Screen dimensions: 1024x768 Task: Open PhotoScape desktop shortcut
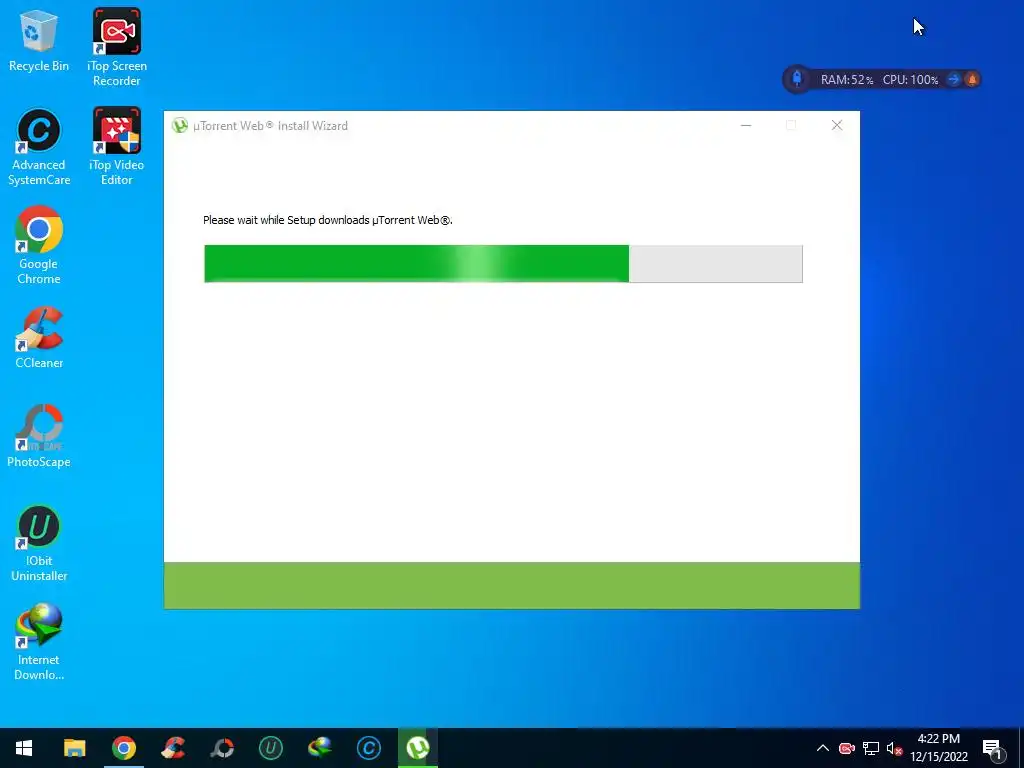pos(39,436)
